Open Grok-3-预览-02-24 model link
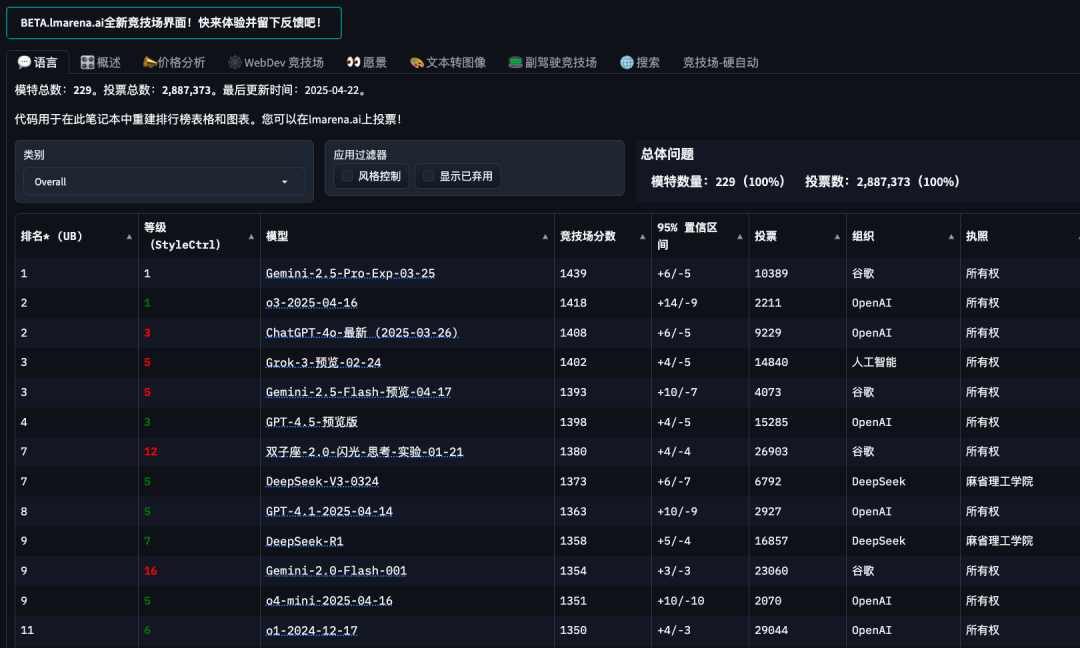This screenshot has height=648, width=1080. click(323, 362)
